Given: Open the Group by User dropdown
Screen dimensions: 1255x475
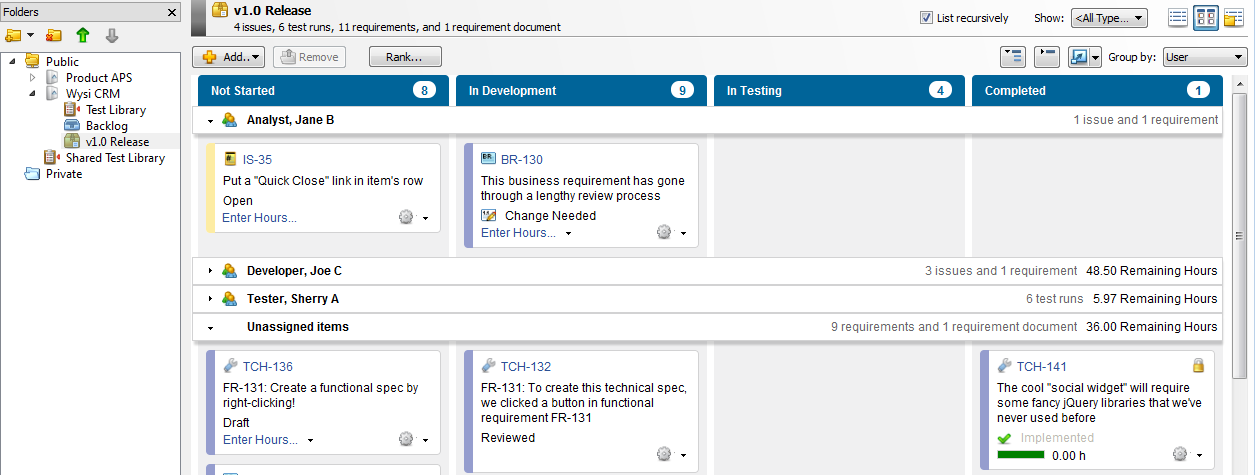Looking at the screenshot, I should click(1204, 57).
